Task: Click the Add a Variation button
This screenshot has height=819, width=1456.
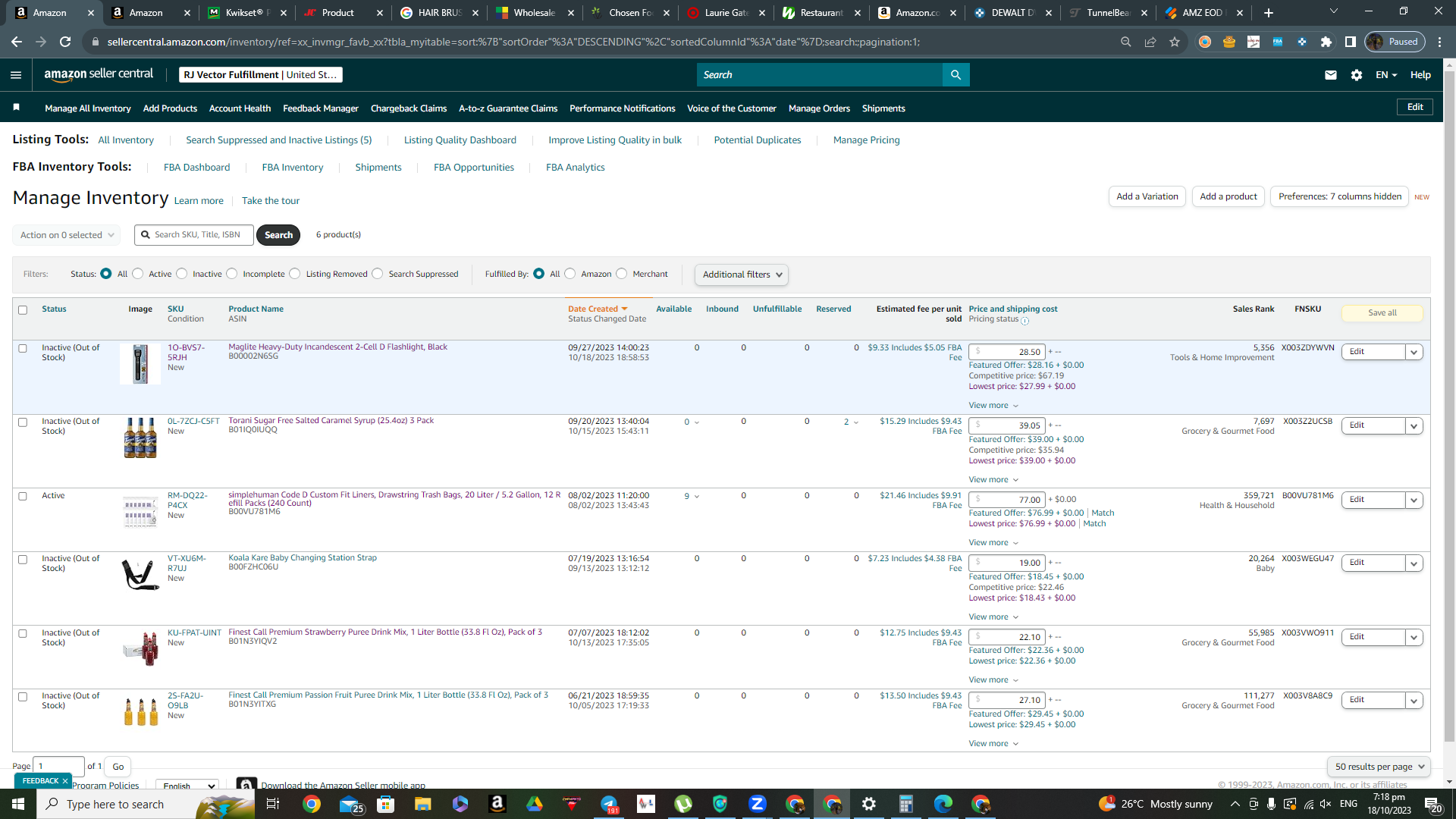Action: point(1147,196)
